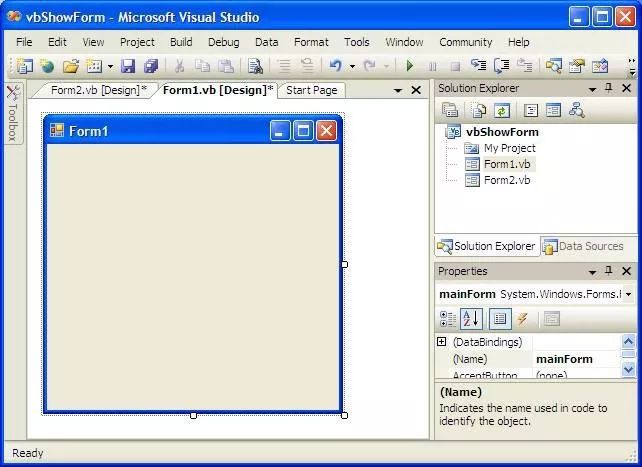Click the Save All toolbar icon
Viewport: 642px width, 467px height.
[150, 66]
